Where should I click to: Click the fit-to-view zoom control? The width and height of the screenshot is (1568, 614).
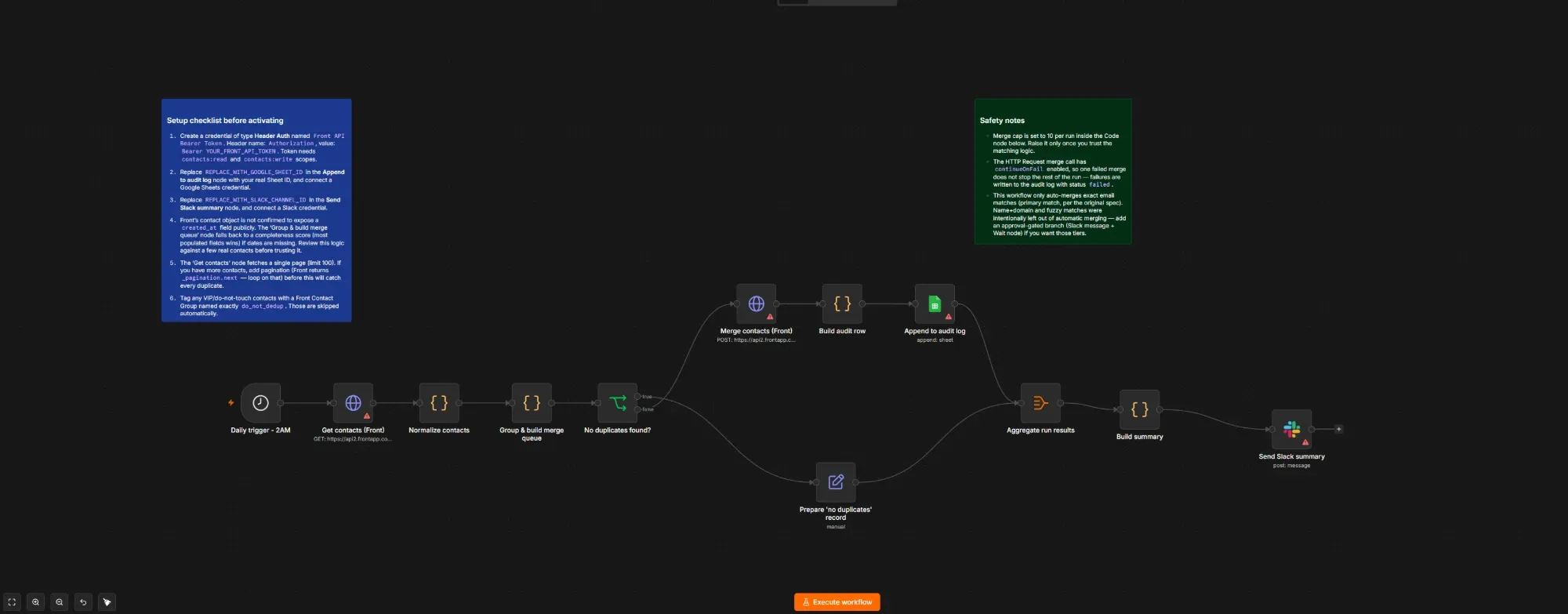(12, 602)
